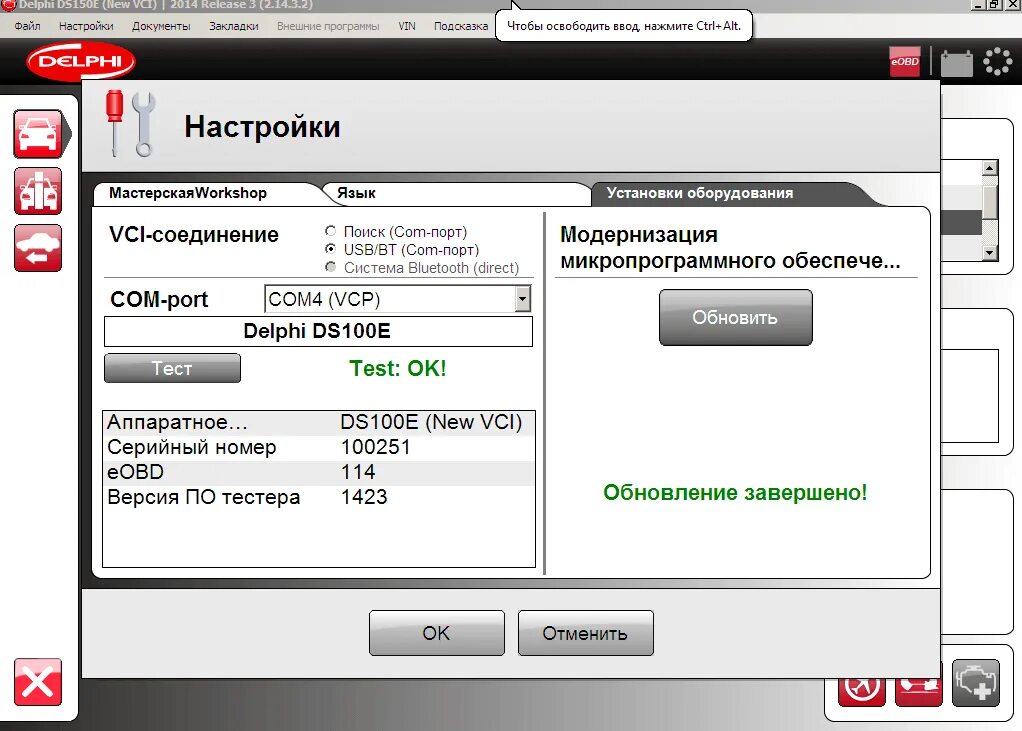Click the screwdriver and wrench settings icon
1022x731 pixels.
tap(130, 124)
